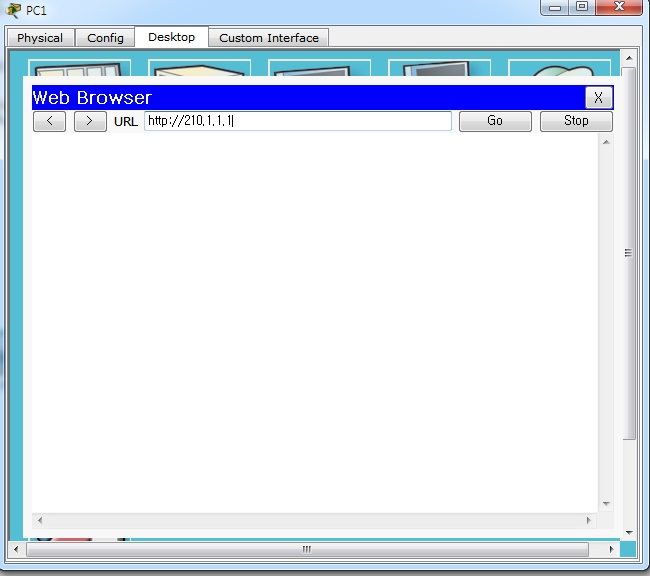Screen dimensions: 650x576
Task: Minimize the PC1 window
Action: click(x=555, y=7)
